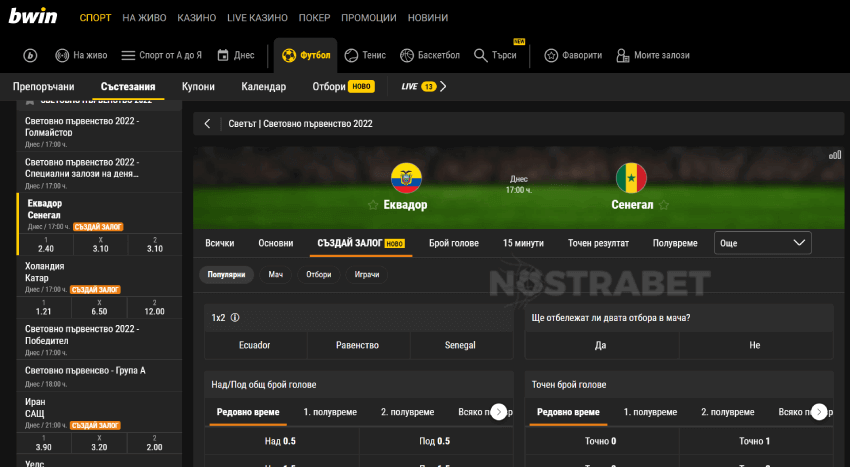Open the statistics bar chart icon
Screen dimensions: 850x467
(x=835, y=155)
